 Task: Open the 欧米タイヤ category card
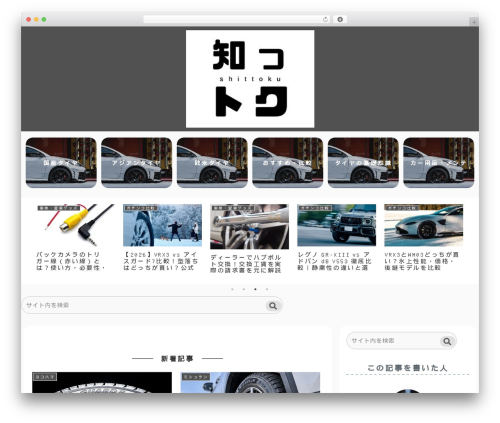[x=212, y=163]
